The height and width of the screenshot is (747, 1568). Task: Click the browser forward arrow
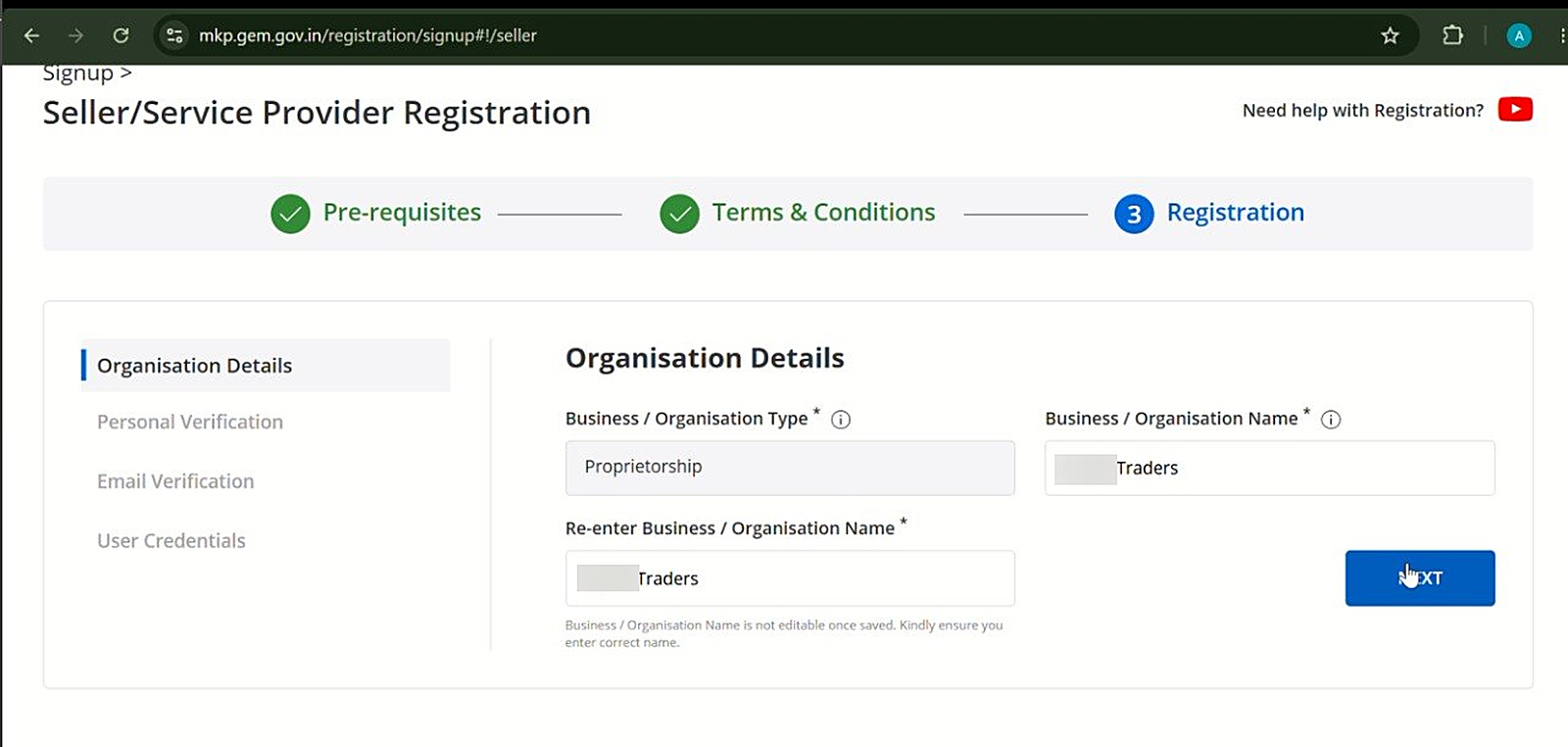click(75, 35)
